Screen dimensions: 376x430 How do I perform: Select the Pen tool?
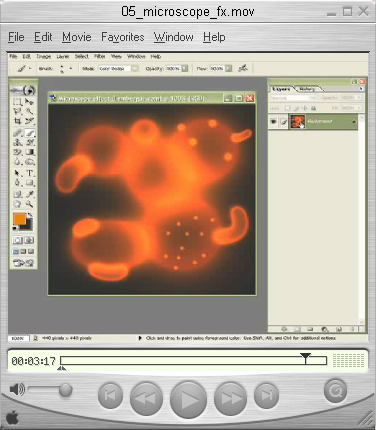coord(17,183)
